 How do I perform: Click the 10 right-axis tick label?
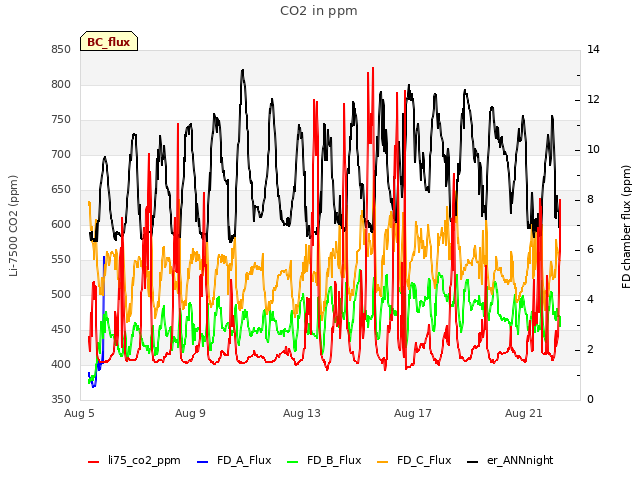click(593, 150)
